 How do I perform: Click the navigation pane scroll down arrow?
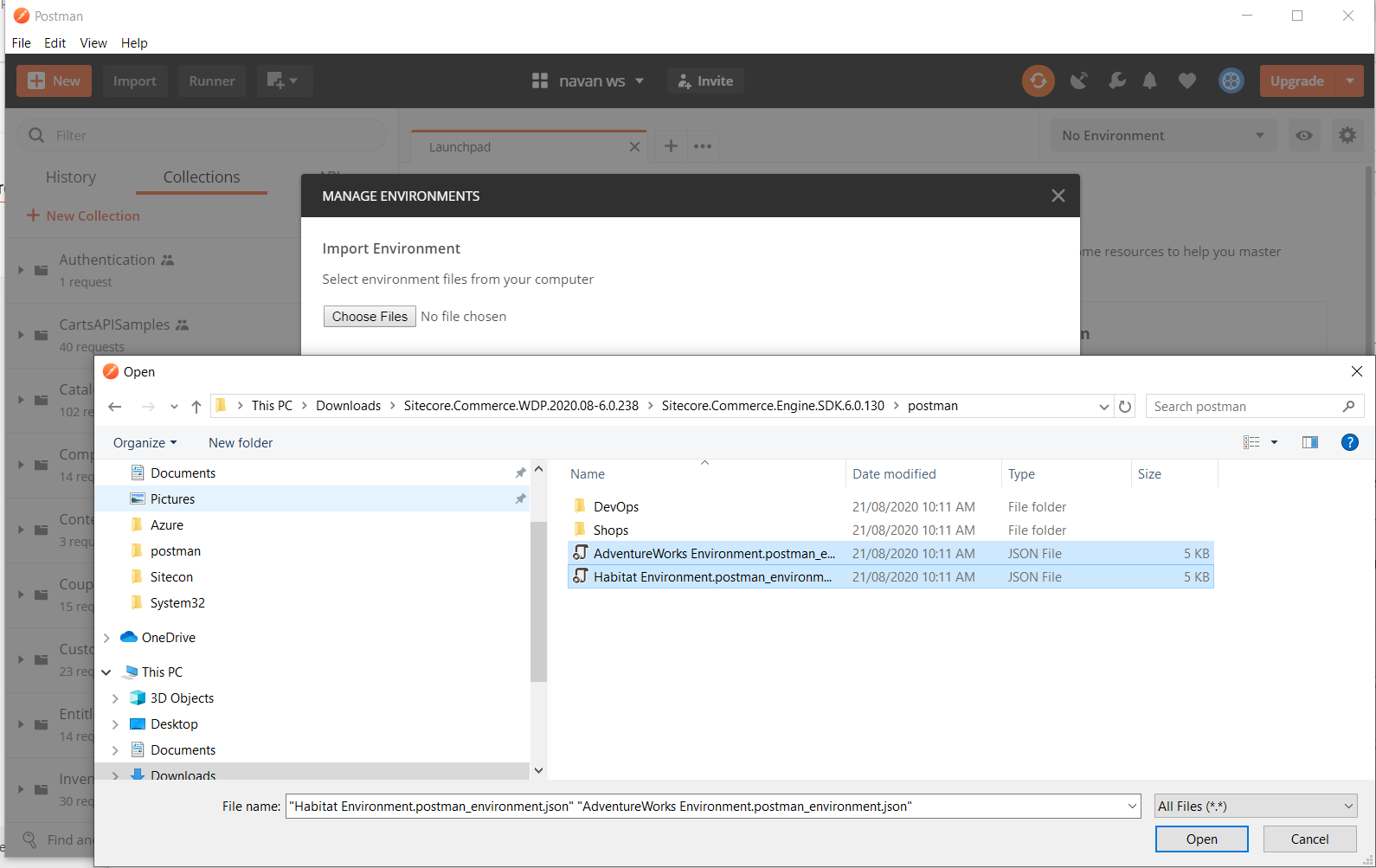538,770
